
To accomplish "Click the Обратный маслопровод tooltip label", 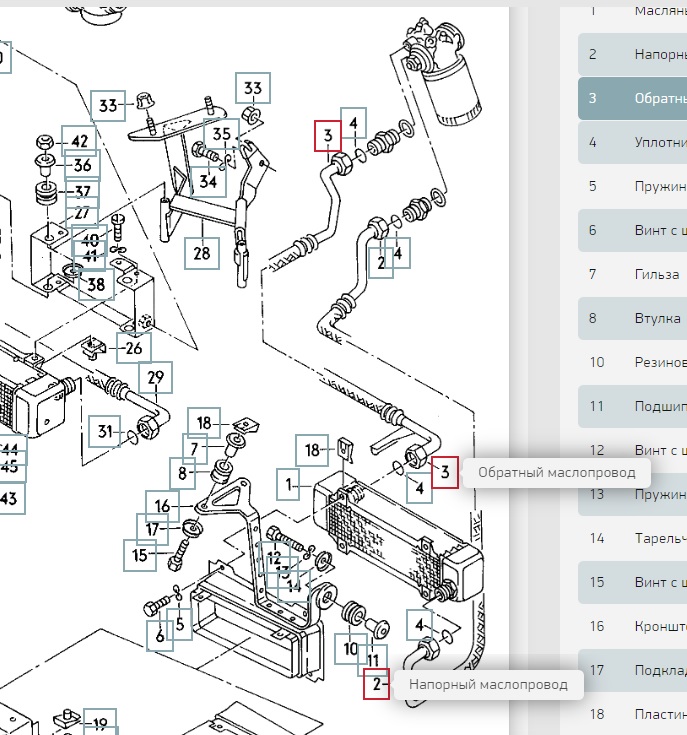I will coord(556,471).
